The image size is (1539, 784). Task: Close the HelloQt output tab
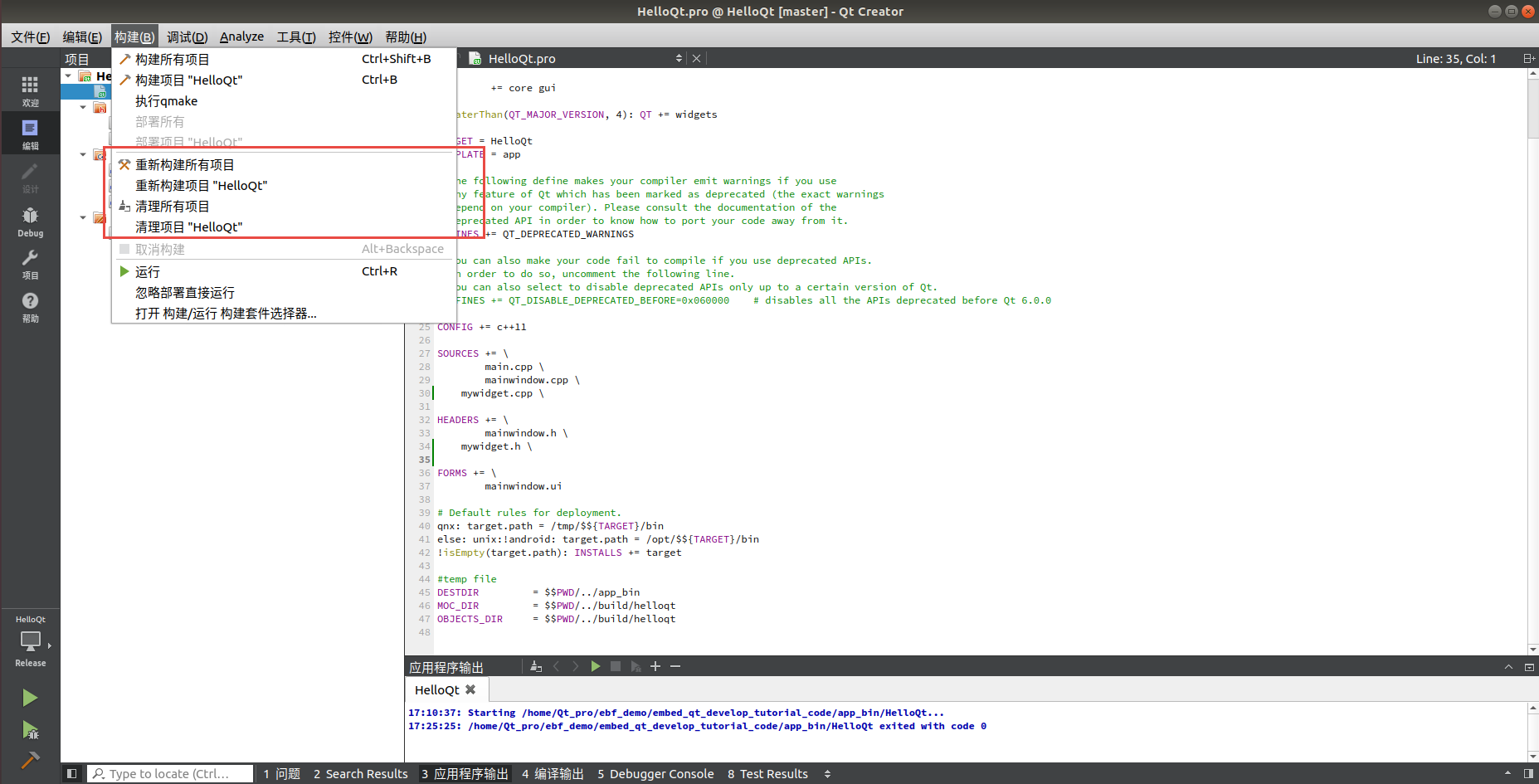[470, 689]
